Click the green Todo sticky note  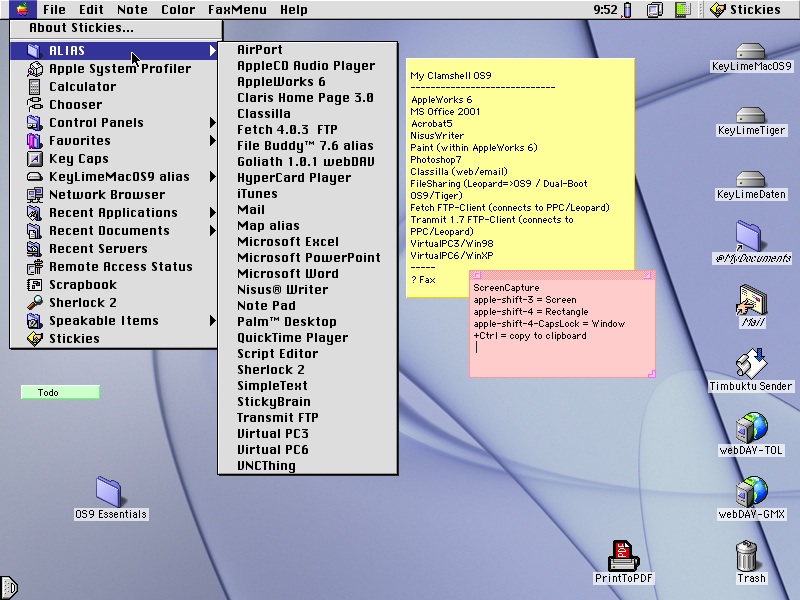coord(60,393)
